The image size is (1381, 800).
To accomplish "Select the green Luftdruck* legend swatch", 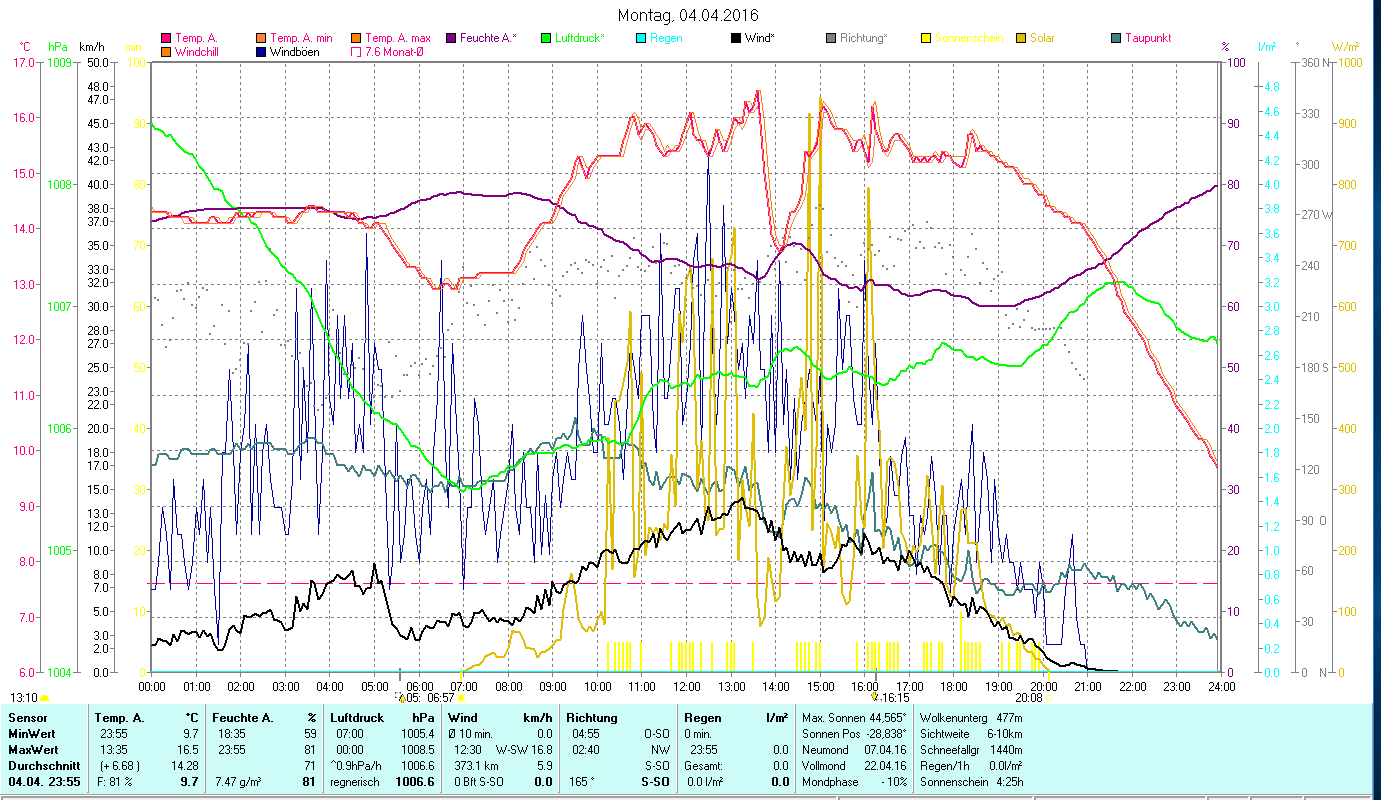I will (545, 38).
